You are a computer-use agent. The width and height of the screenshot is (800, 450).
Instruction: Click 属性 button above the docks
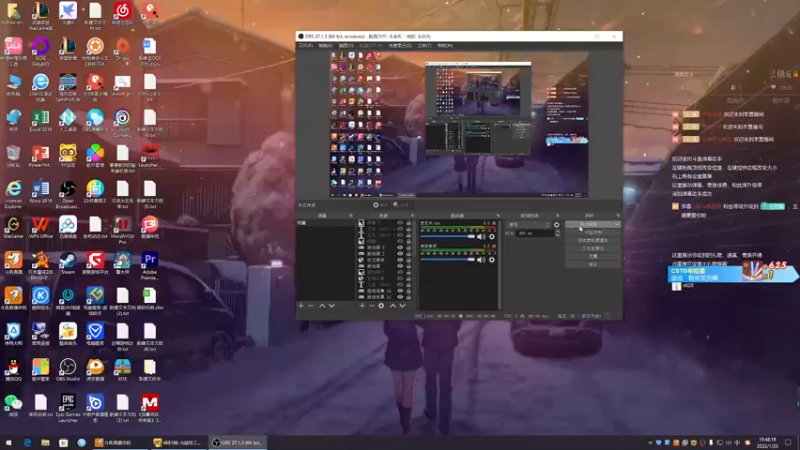click(381, 205)
